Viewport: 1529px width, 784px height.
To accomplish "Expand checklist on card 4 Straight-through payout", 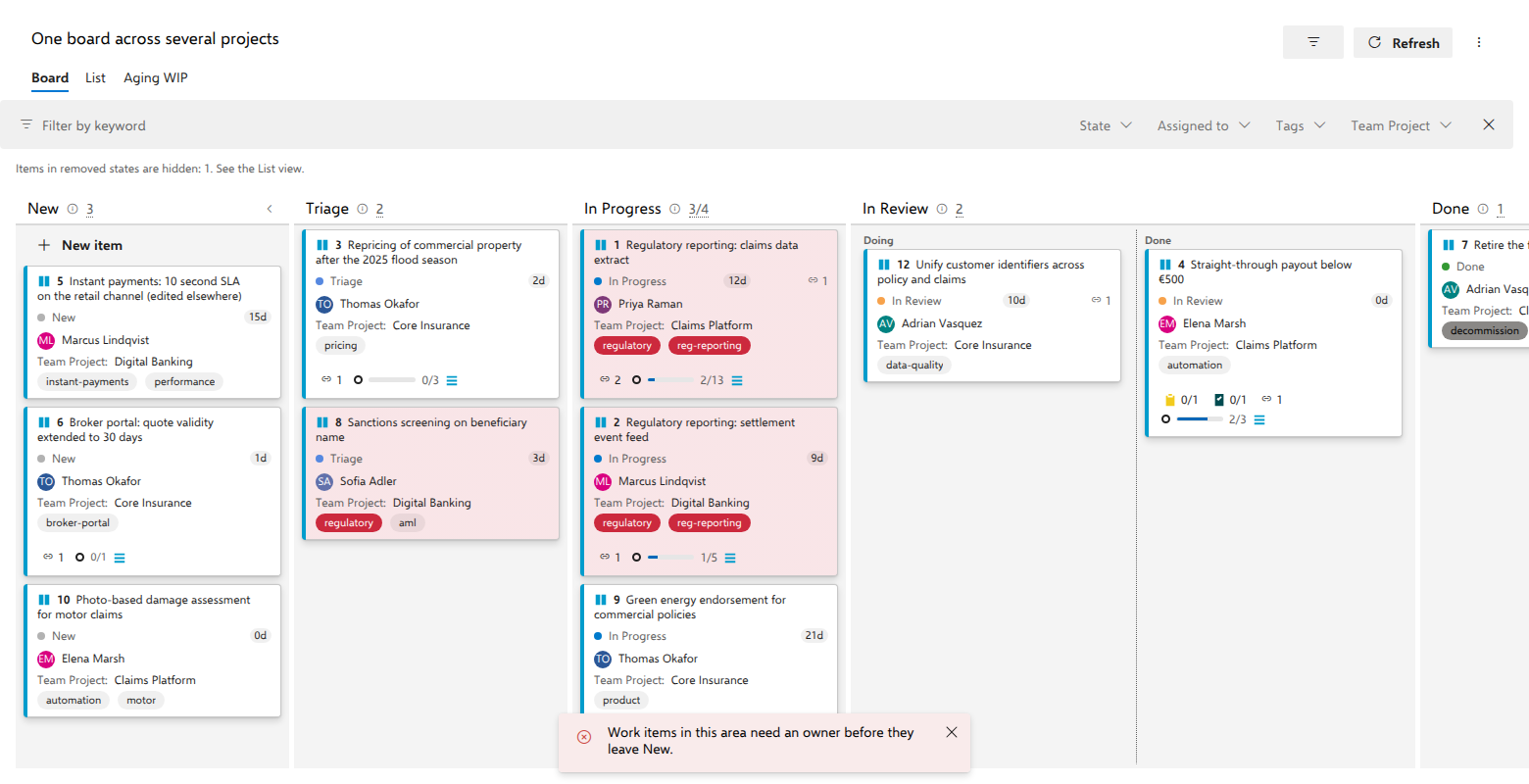I will (1259, 419).
